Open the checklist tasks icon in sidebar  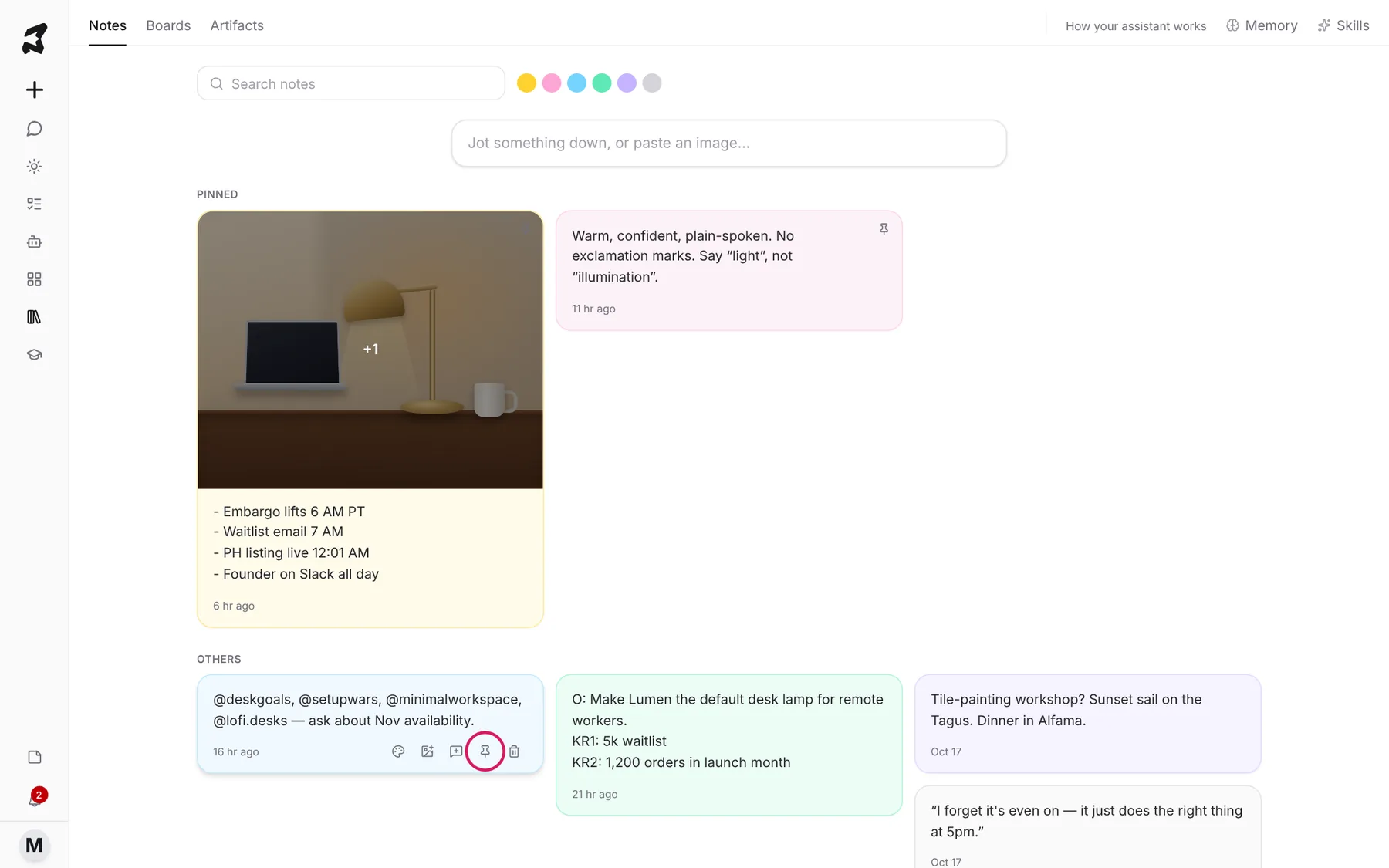(34, 204)
